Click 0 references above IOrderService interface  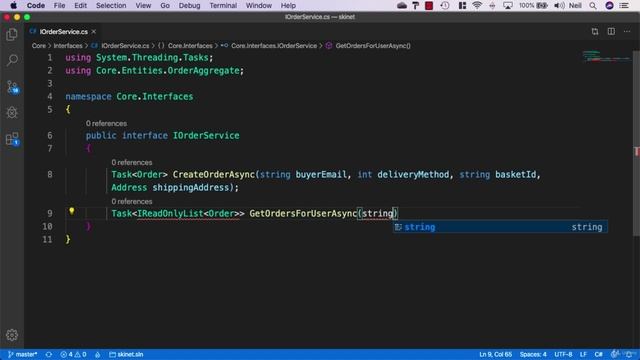pos(106,123)
